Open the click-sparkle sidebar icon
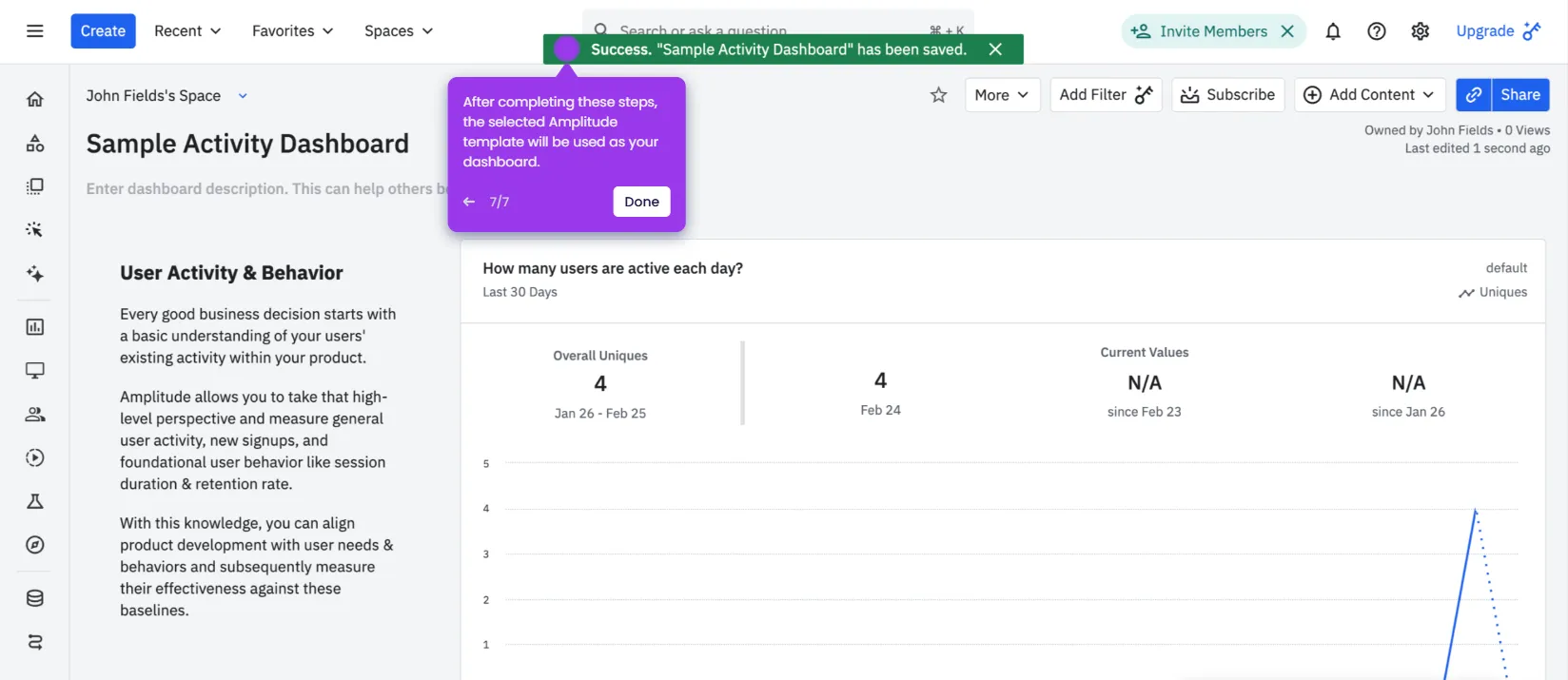The width and height of the screenshot is (1568, 680). click(x=35, y=230)
